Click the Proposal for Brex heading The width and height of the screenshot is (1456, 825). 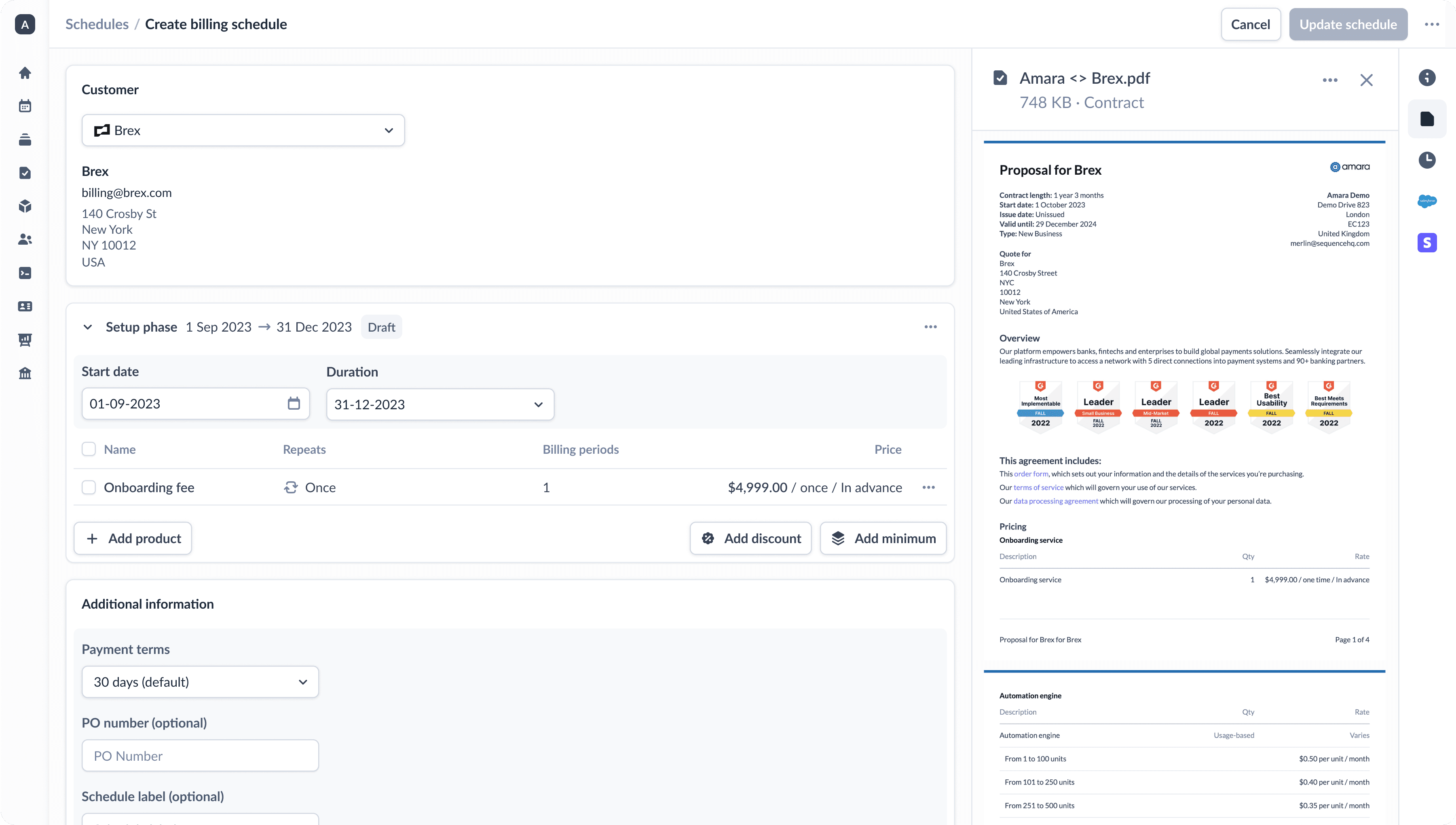pos(1050,170)
